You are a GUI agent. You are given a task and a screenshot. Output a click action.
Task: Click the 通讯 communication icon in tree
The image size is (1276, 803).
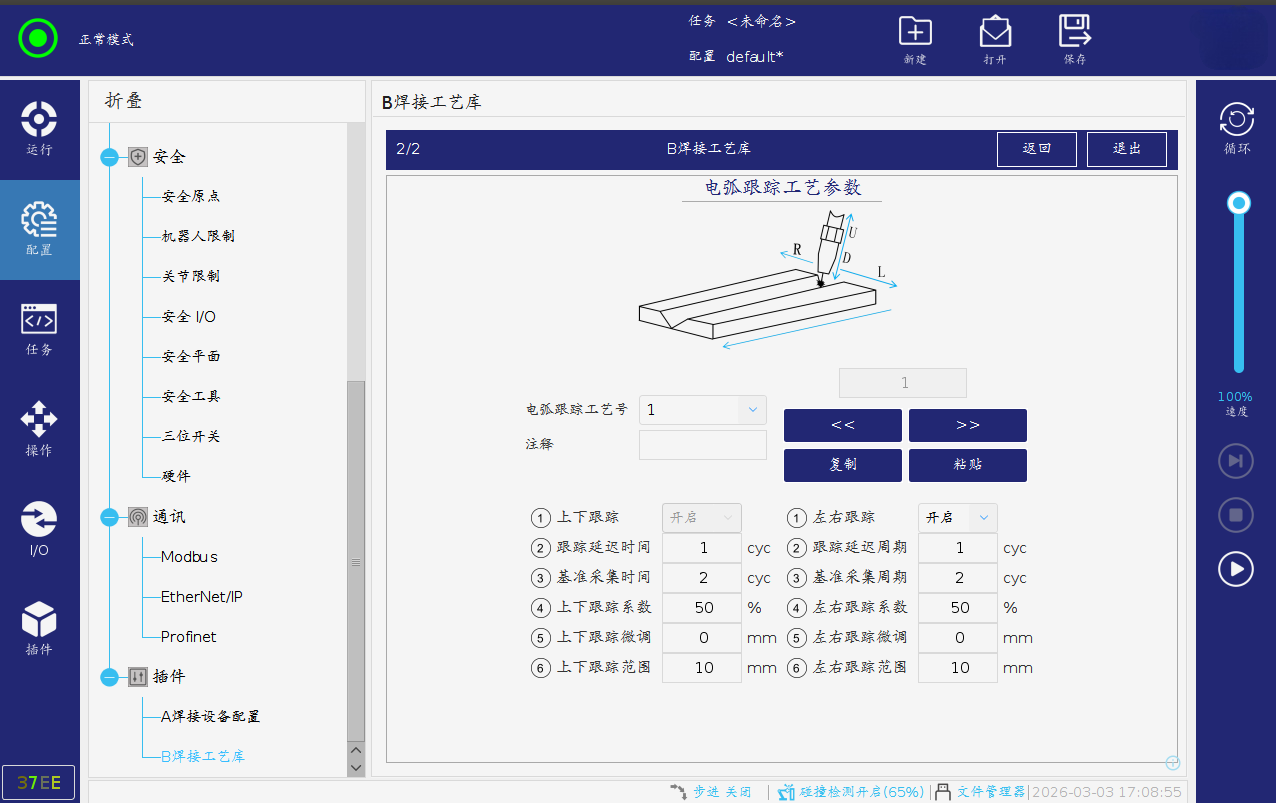(138, 517)
